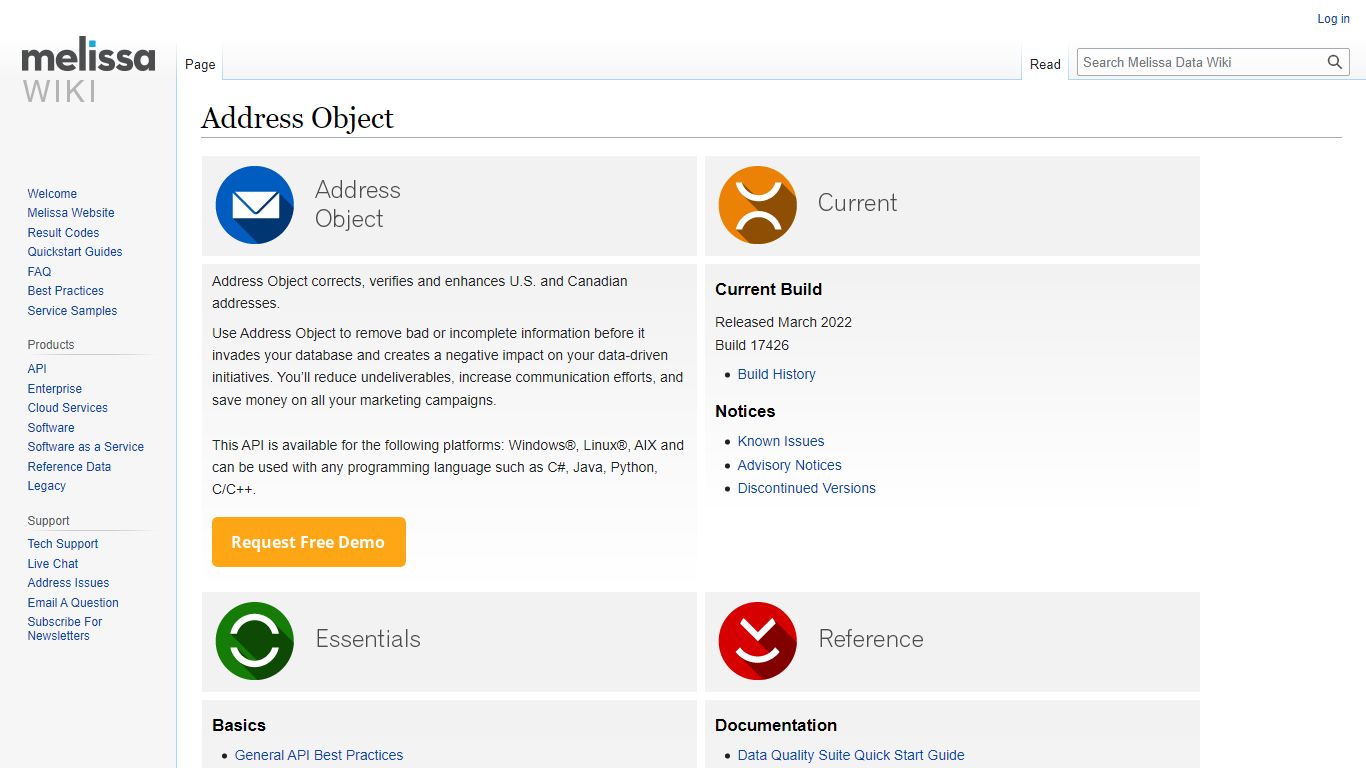
Task: Click the Support sidebar heading
Action: coord(48,521)
